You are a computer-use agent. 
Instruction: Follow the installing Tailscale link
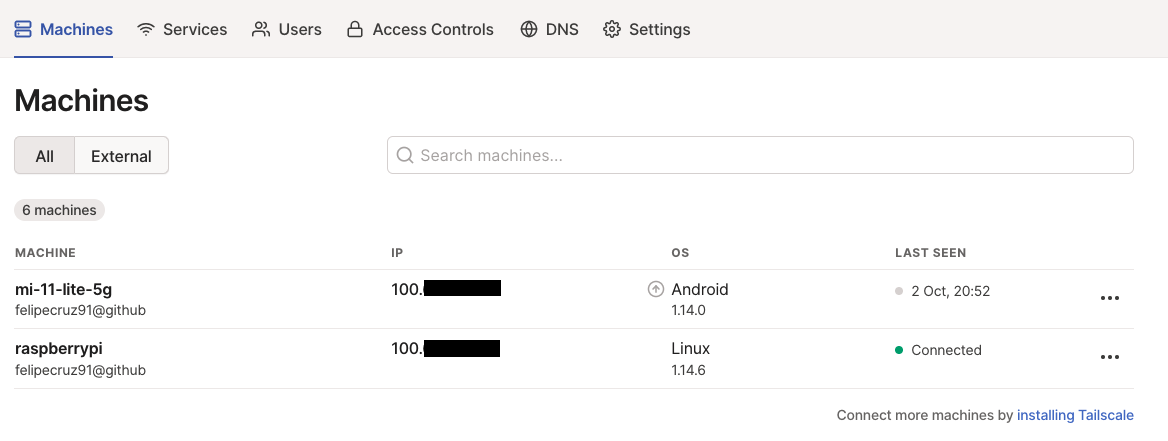pos(1075,415)
